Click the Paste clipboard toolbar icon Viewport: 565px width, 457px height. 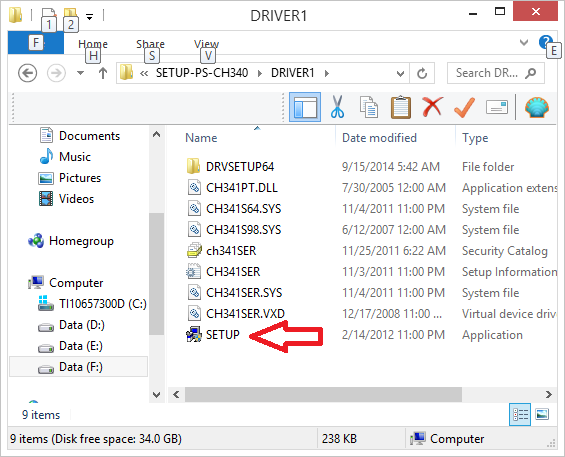click(x=401, y=107)
